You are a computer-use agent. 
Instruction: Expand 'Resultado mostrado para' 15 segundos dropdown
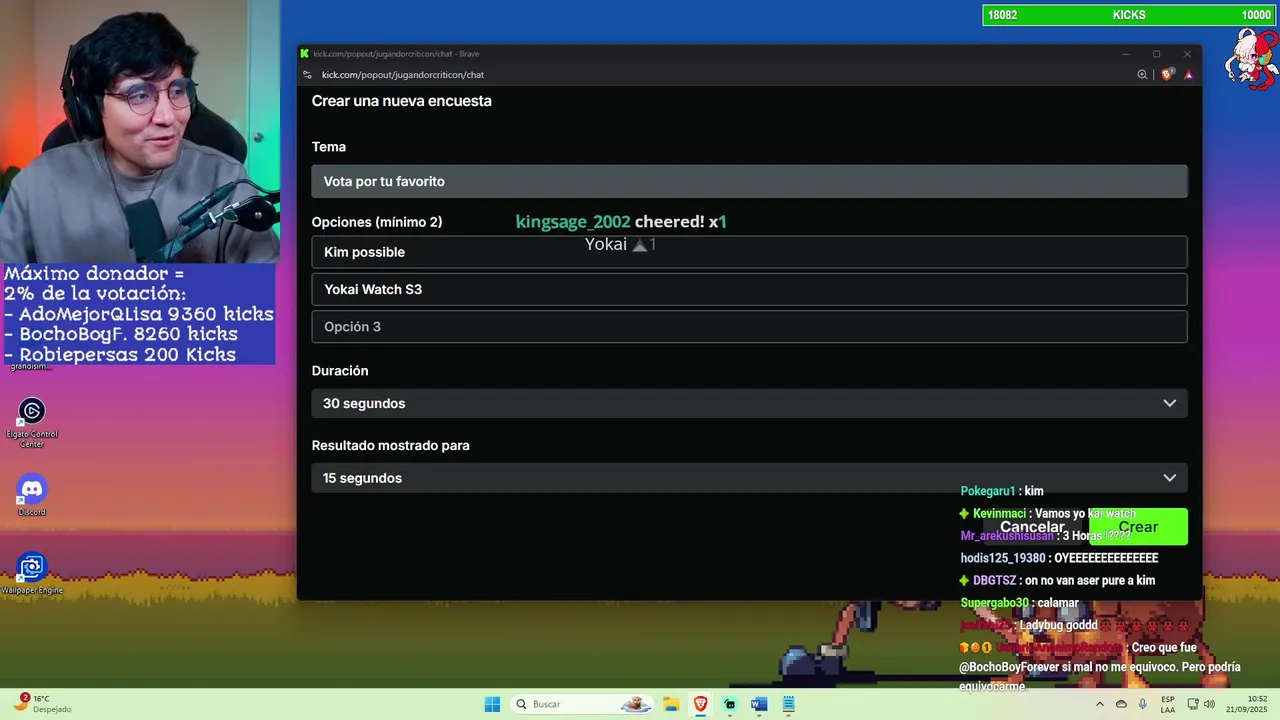[x=749, y=478]
